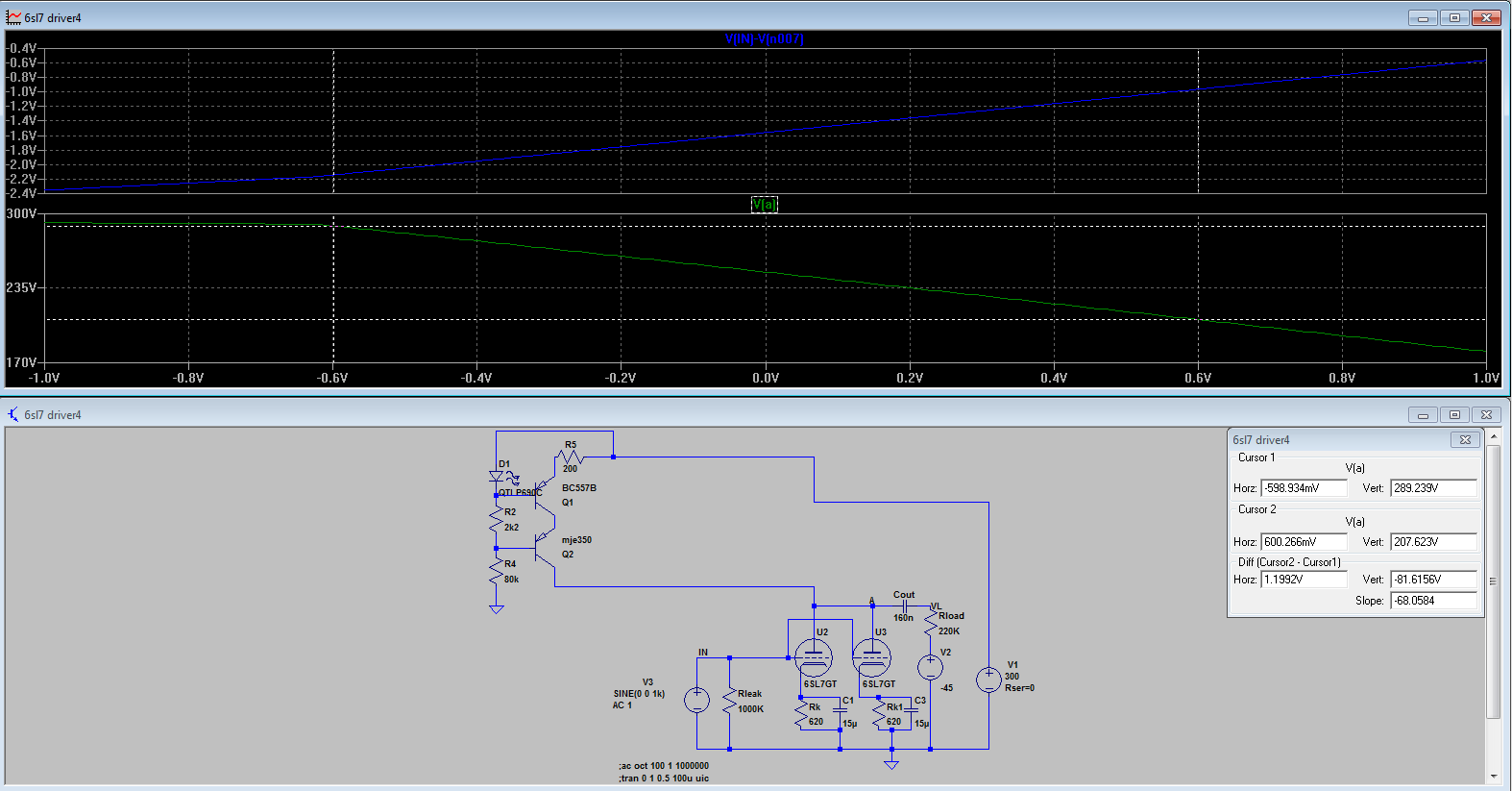Click the -0.4V top plot axis label
Image resolution: width=1512 pixels, height=791 pixels.
click(x=21, y=48)
